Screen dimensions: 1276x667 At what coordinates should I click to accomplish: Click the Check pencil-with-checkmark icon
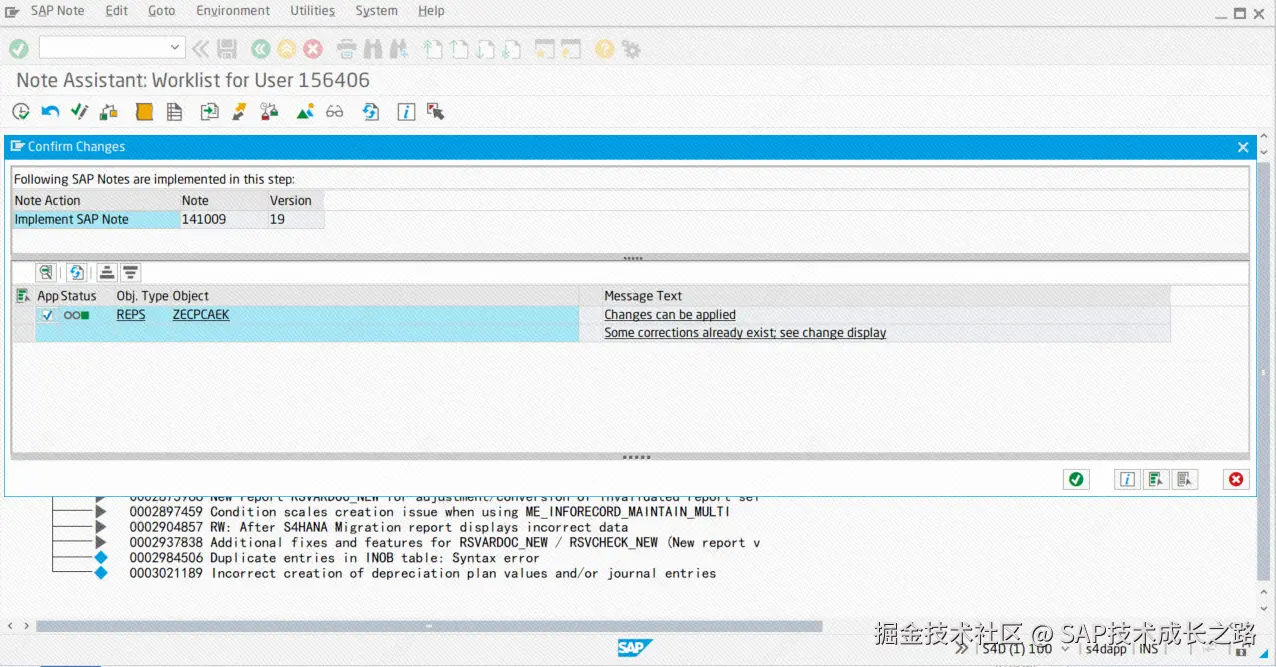[79, 111]
